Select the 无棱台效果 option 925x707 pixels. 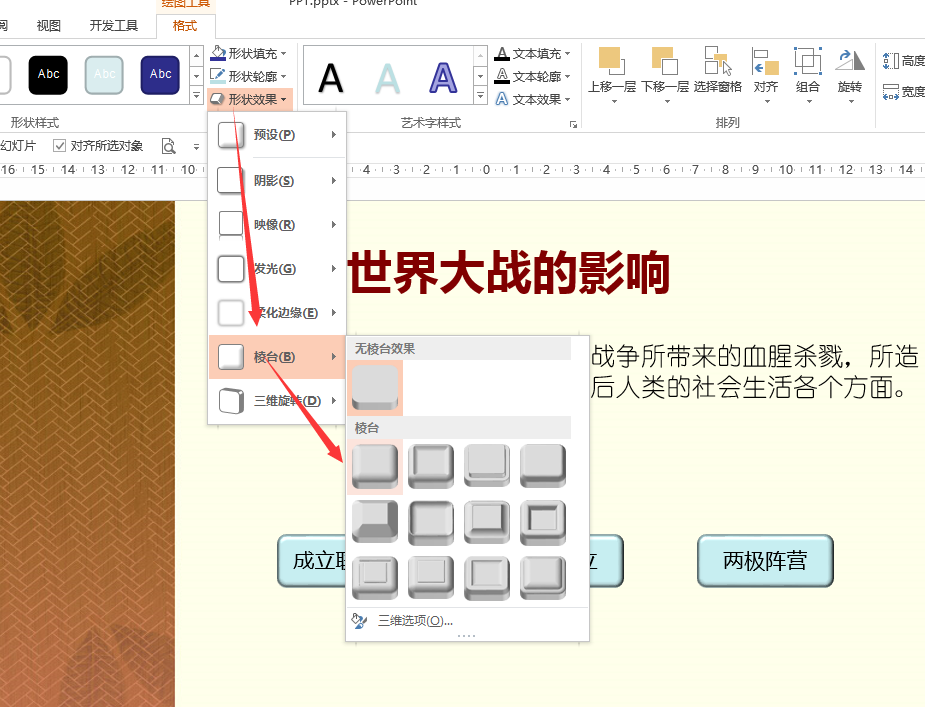(x=374, y=385)
